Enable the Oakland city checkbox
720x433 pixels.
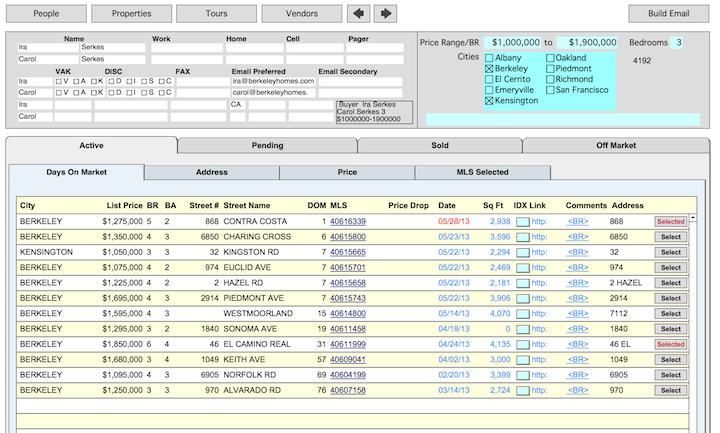pyautogui.click(x=551, y=58)
